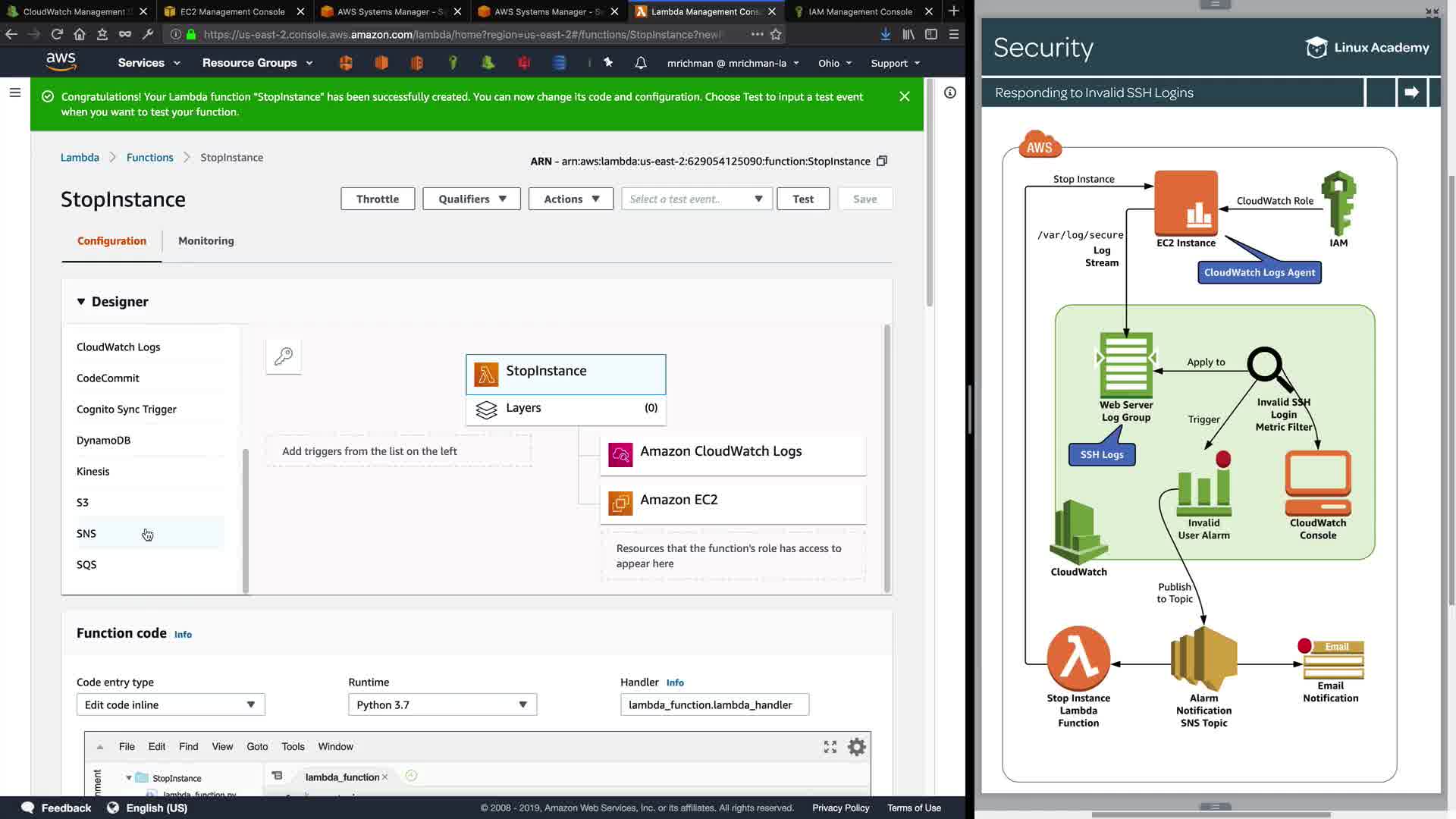Open the notifications bell icon
The image size is (1456, 819).
[641, 63]
